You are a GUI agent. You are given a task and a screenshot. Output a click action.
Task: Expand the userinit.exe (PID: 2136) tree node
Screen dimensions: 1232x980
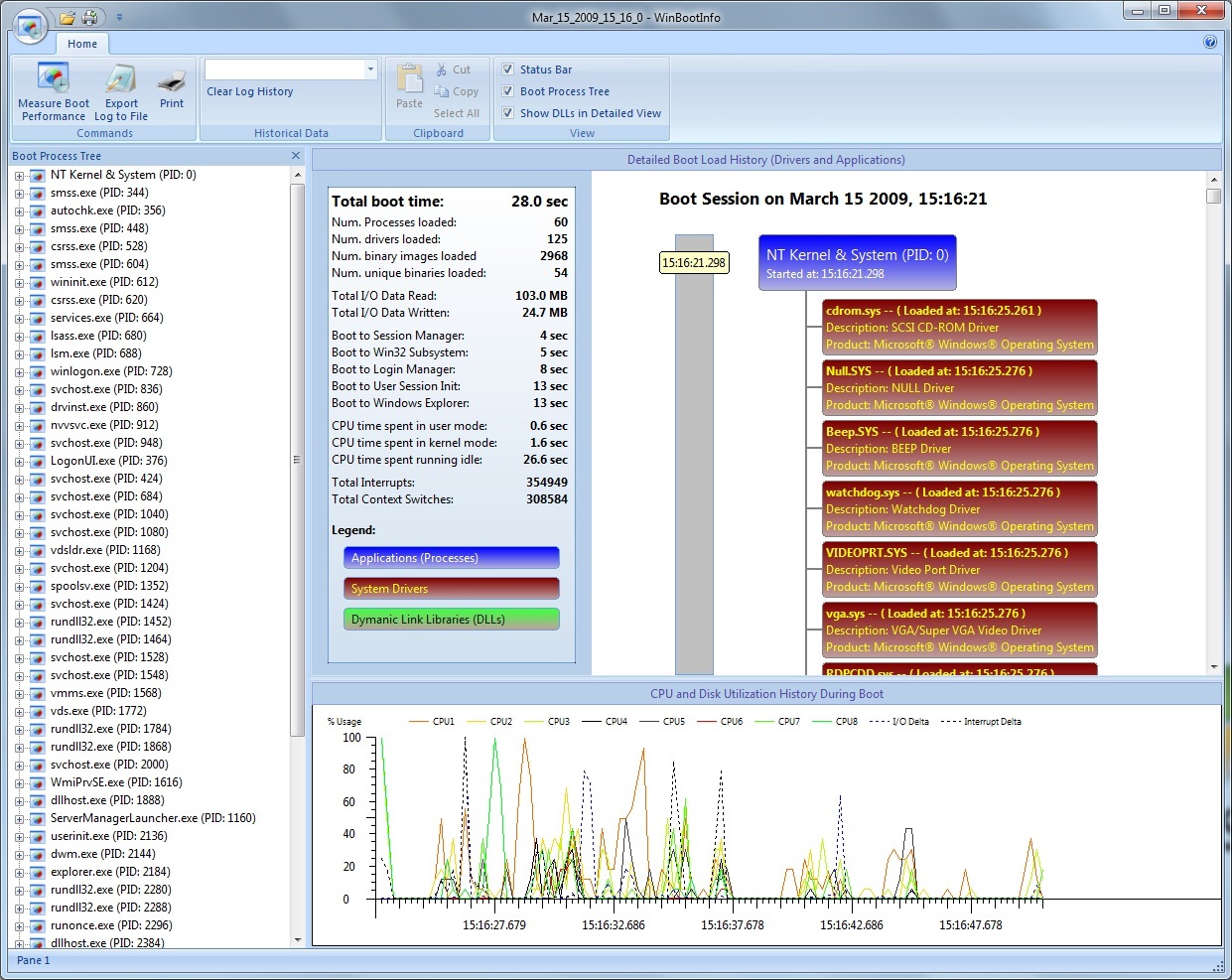[19, 837]
